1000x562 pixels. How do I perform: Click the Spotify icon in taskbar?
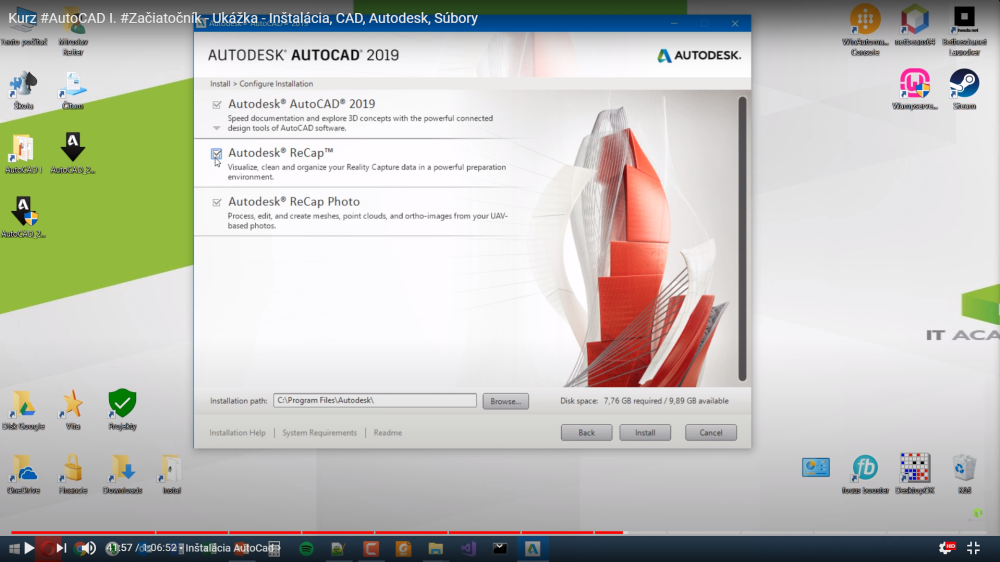coord(306,548)
